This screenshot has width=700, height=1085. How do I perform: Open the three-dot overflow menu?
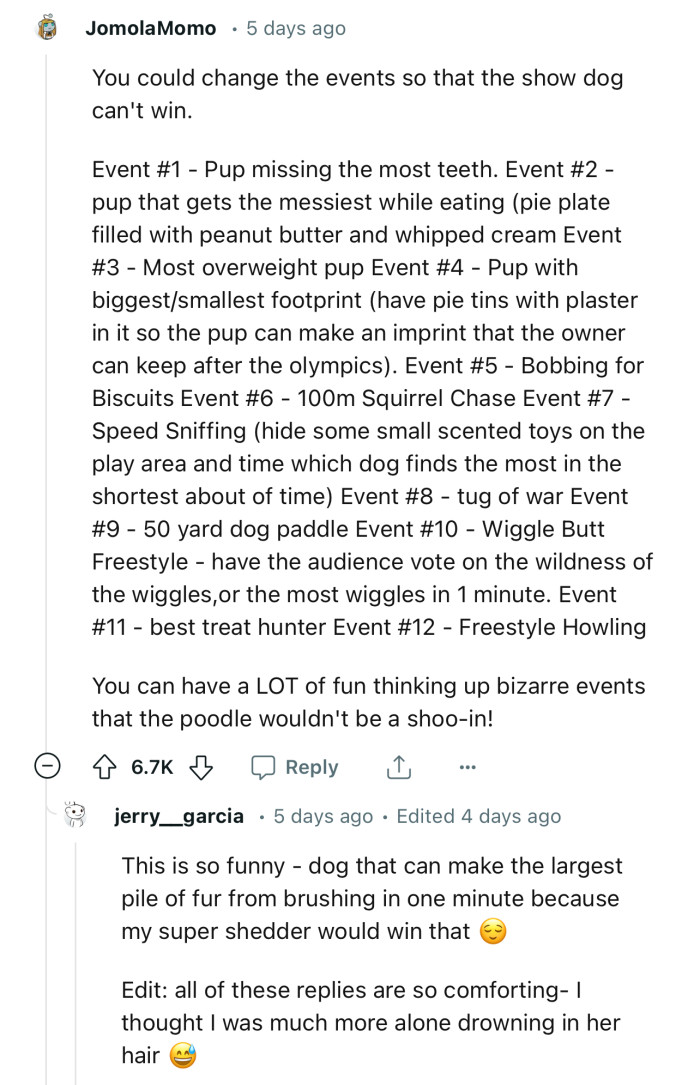click(x=466, y=767)
